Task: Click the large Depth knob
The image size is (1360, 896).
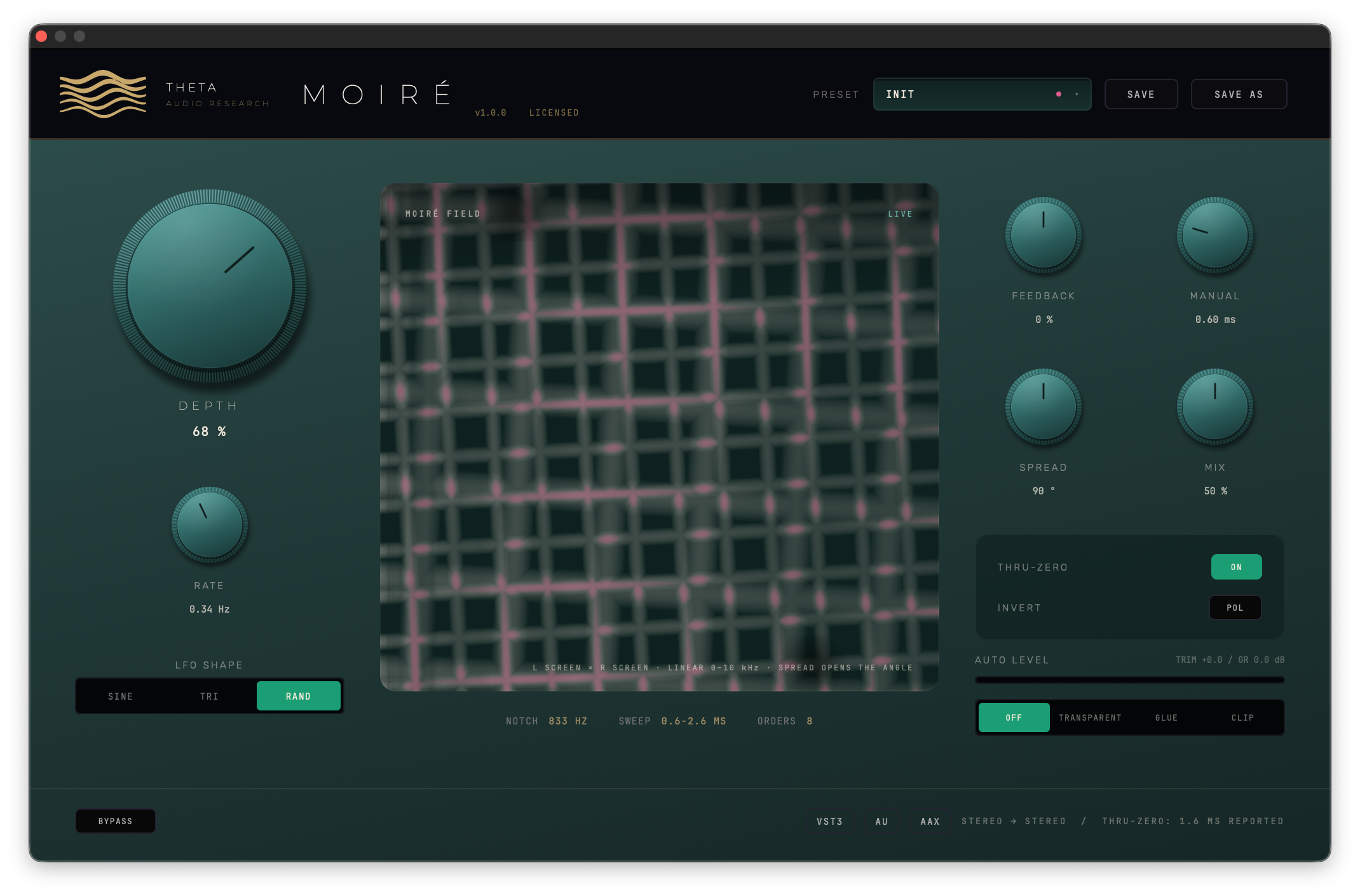Action: point(210,286)
